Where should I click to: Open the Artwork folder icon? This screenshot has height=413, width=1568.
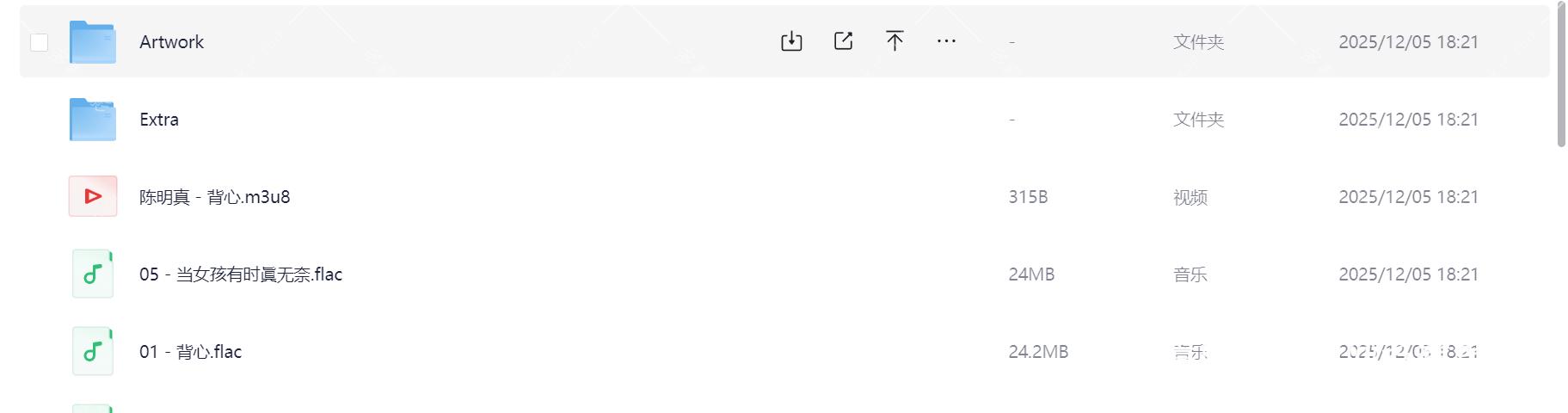[x=93, y=42]
